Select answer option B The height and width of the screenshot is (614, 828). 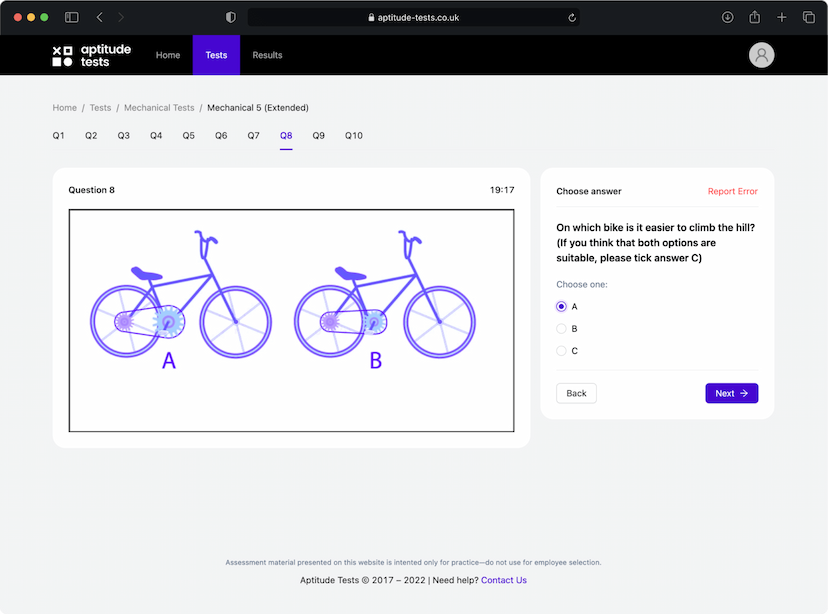coord(561,328)
